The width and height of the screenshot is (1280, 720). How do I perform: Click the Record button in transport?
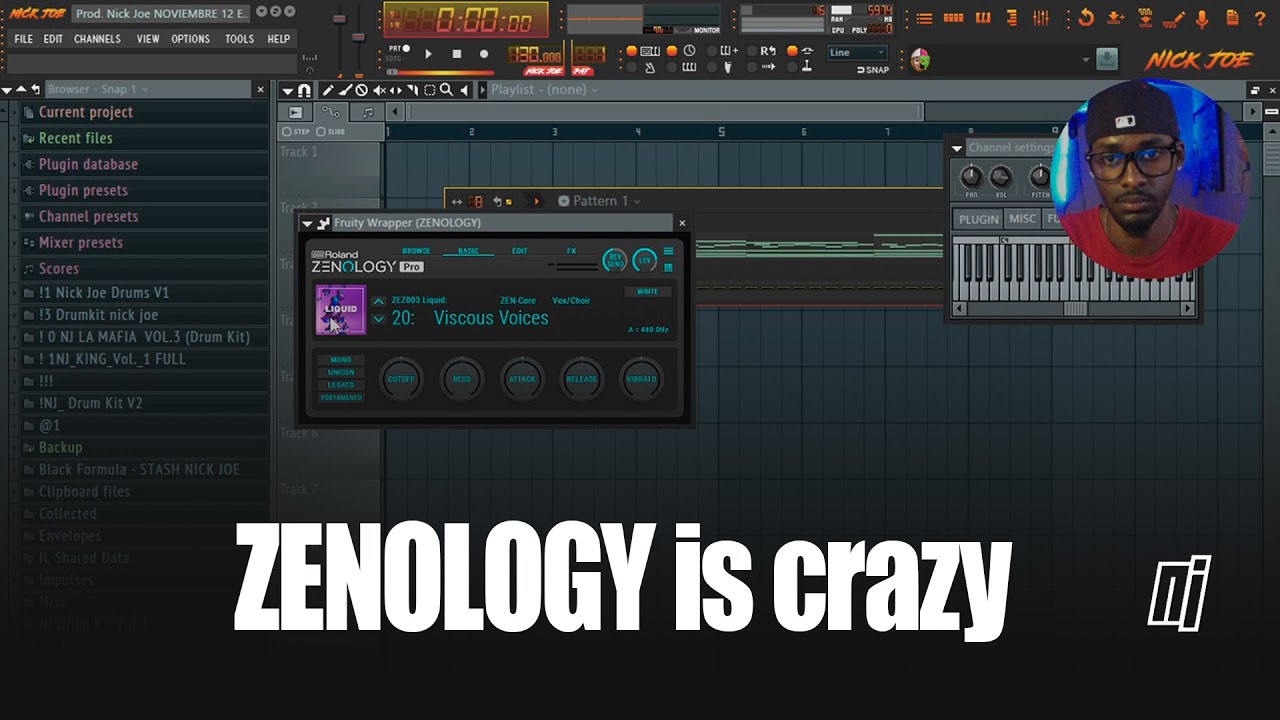pos(484,54)
